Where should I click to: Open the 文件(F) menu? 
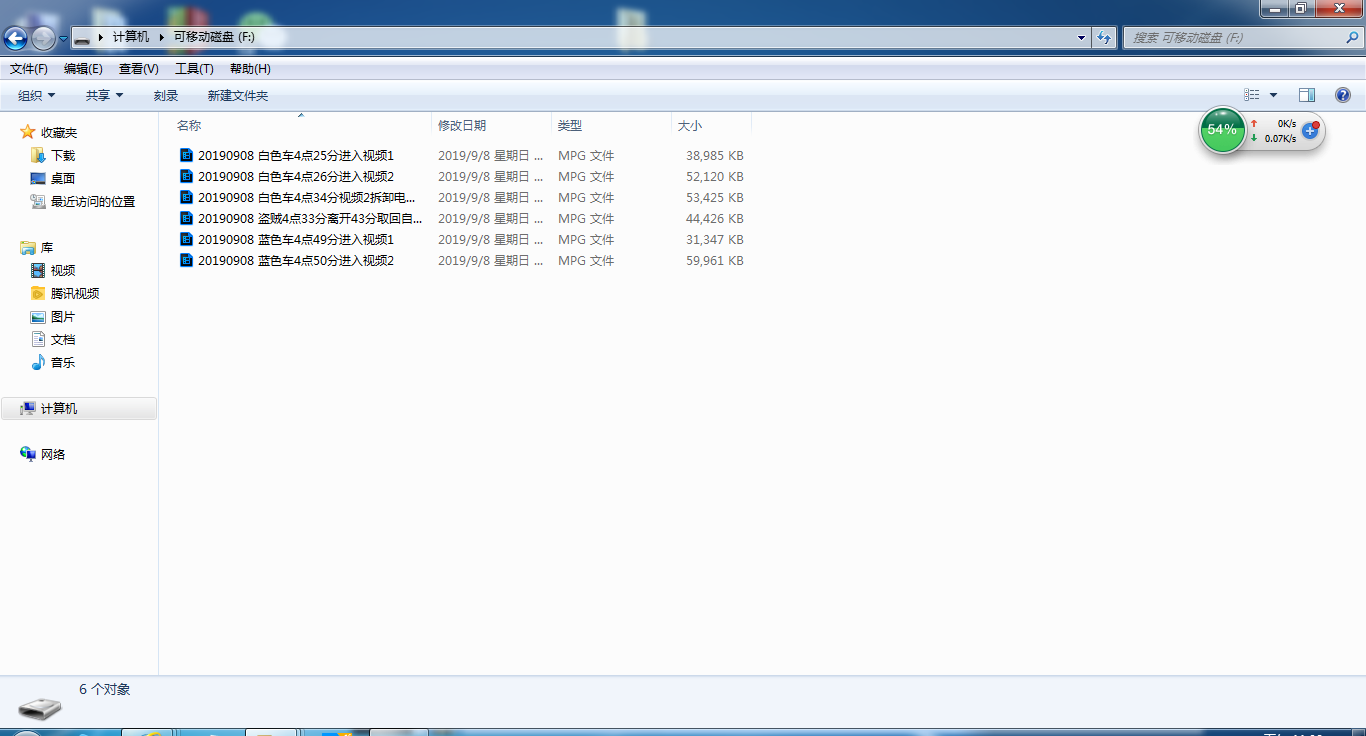(x=29, y=69)
